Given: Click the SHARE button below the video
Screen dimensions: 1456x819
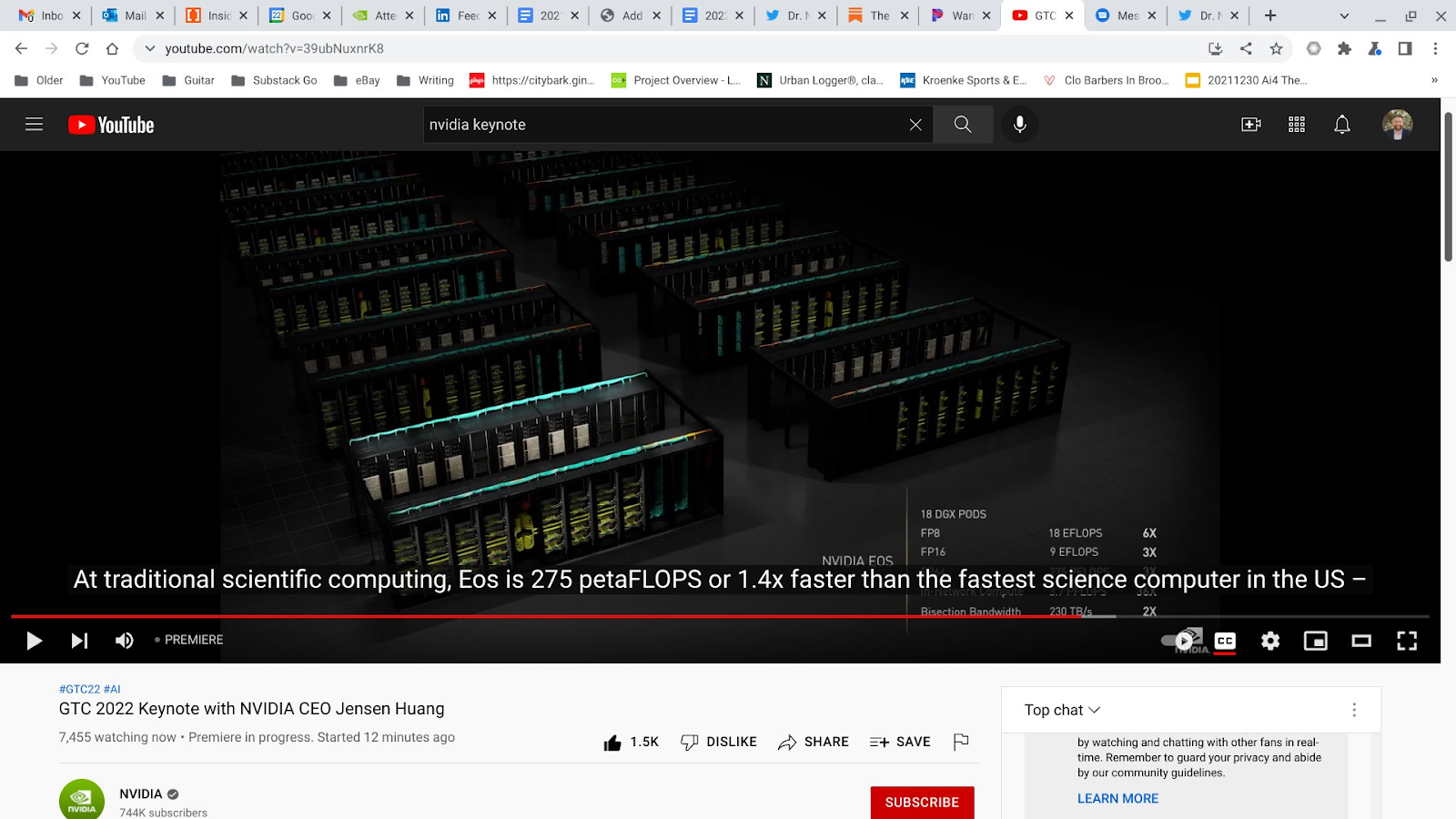Looking at the screenshot, I should coord(814,743).
